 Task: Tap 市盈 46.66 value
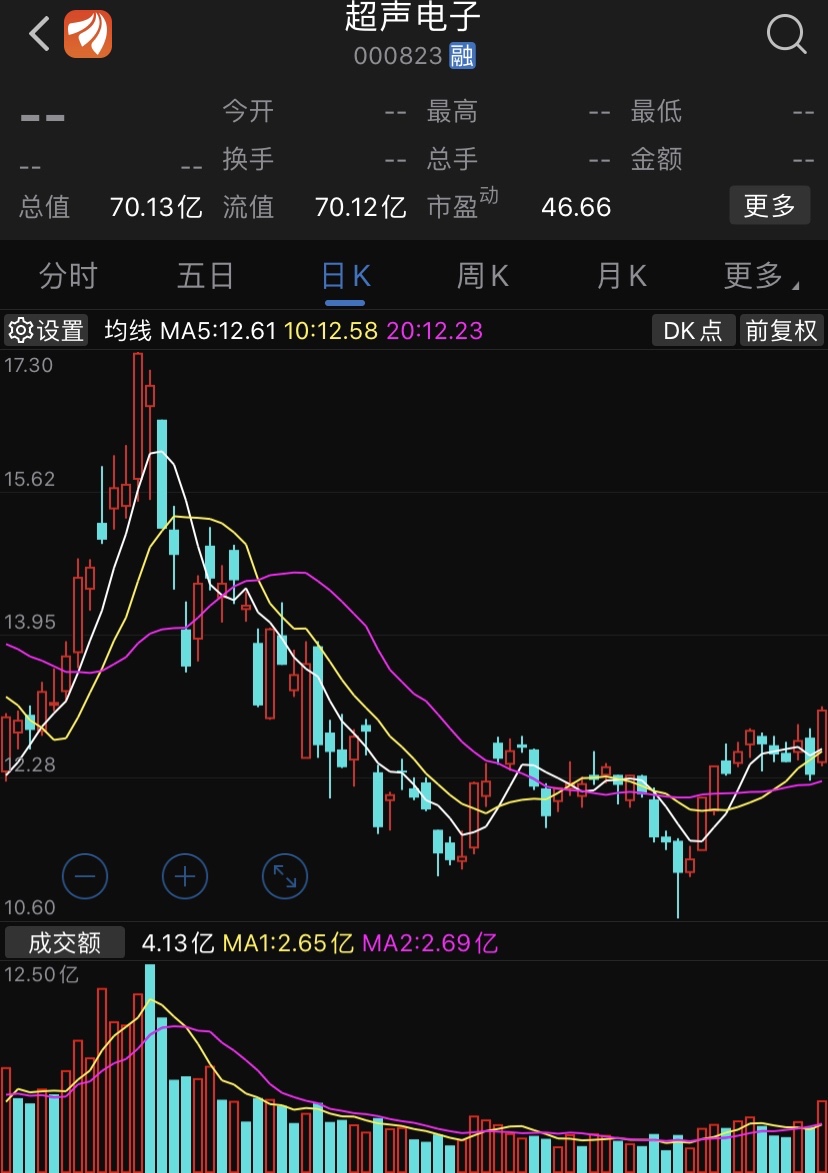pyautogui.click(x=576, y=207)
